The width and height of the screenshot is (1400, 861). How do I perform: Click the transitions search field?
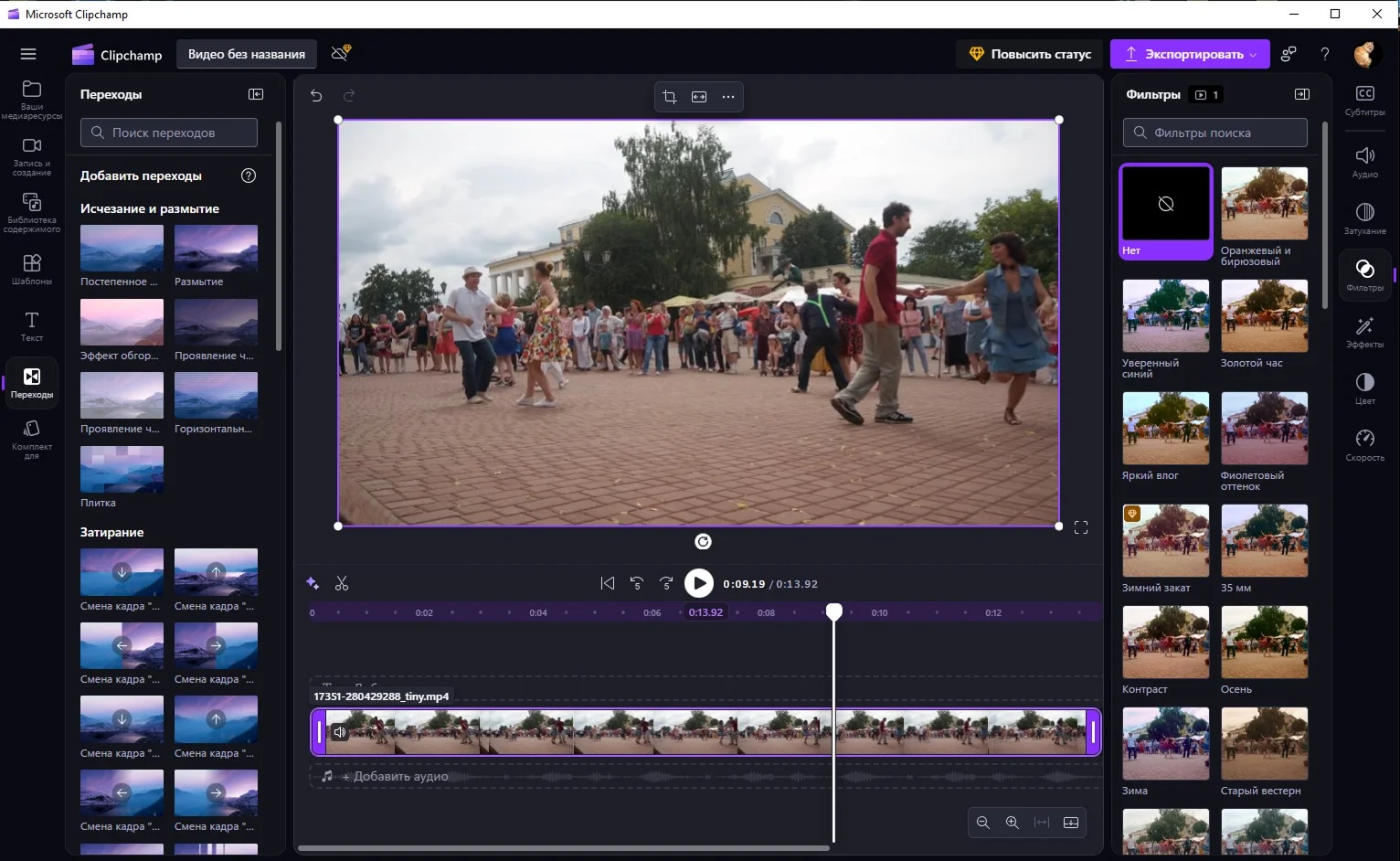click(169, 133)
